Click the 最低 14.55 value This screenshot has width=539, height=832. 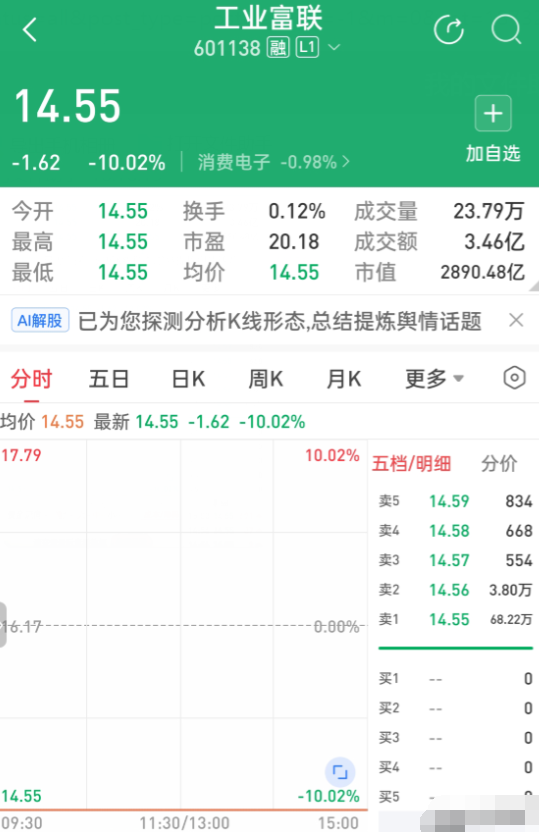(x=123, y=272)
